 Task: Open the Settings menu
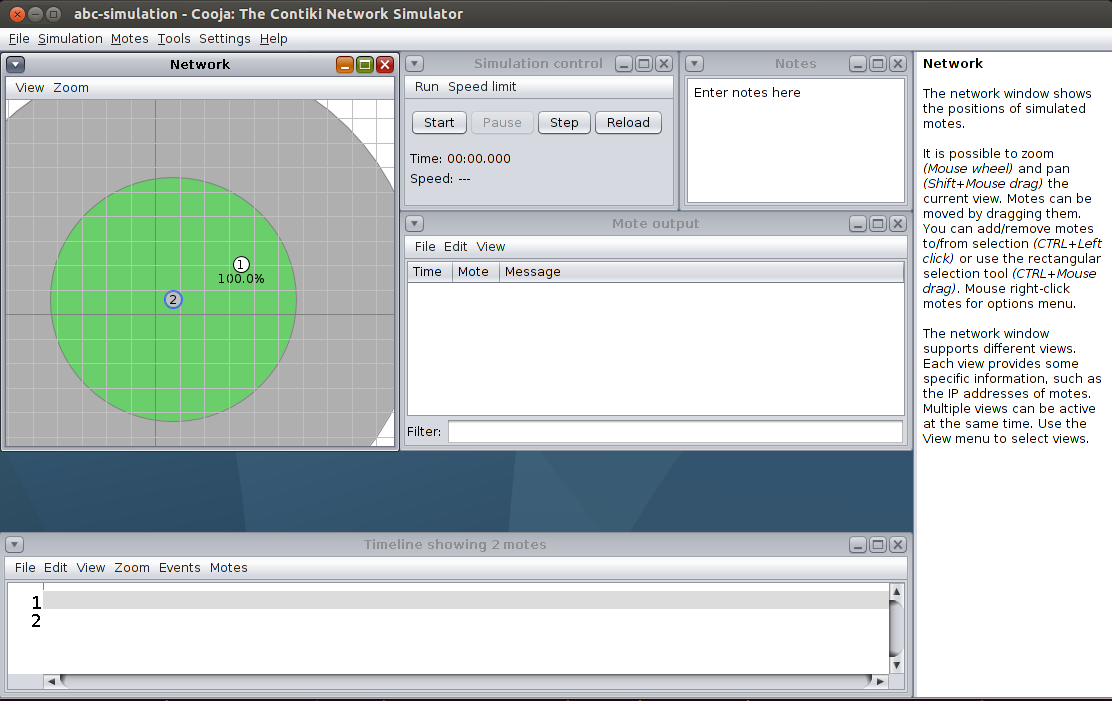coord(225,39)
